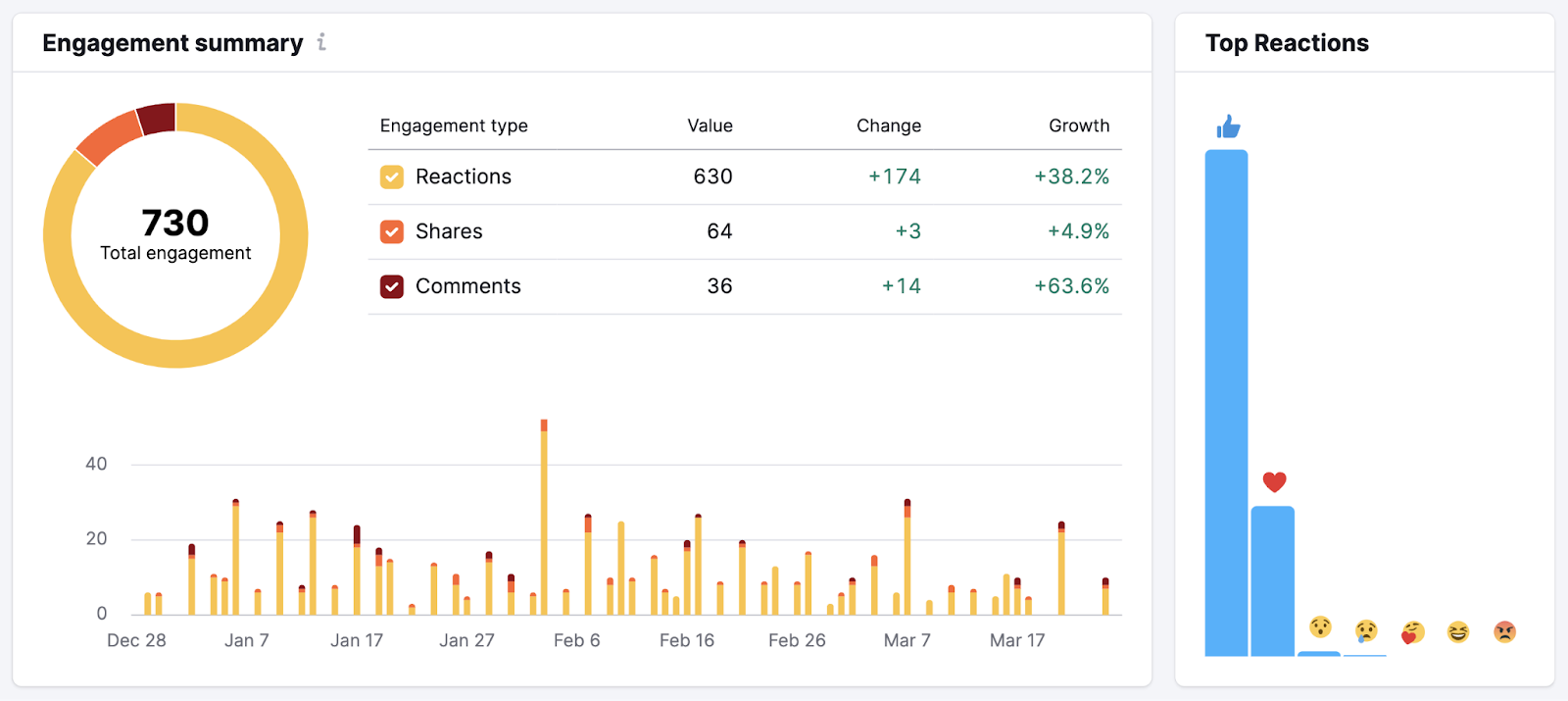Click the thumbs-up Like reaction icon
Image resolution: width=1568 pixels, height=701 pixels.
pyautogui.click(x=1228, y=126)
